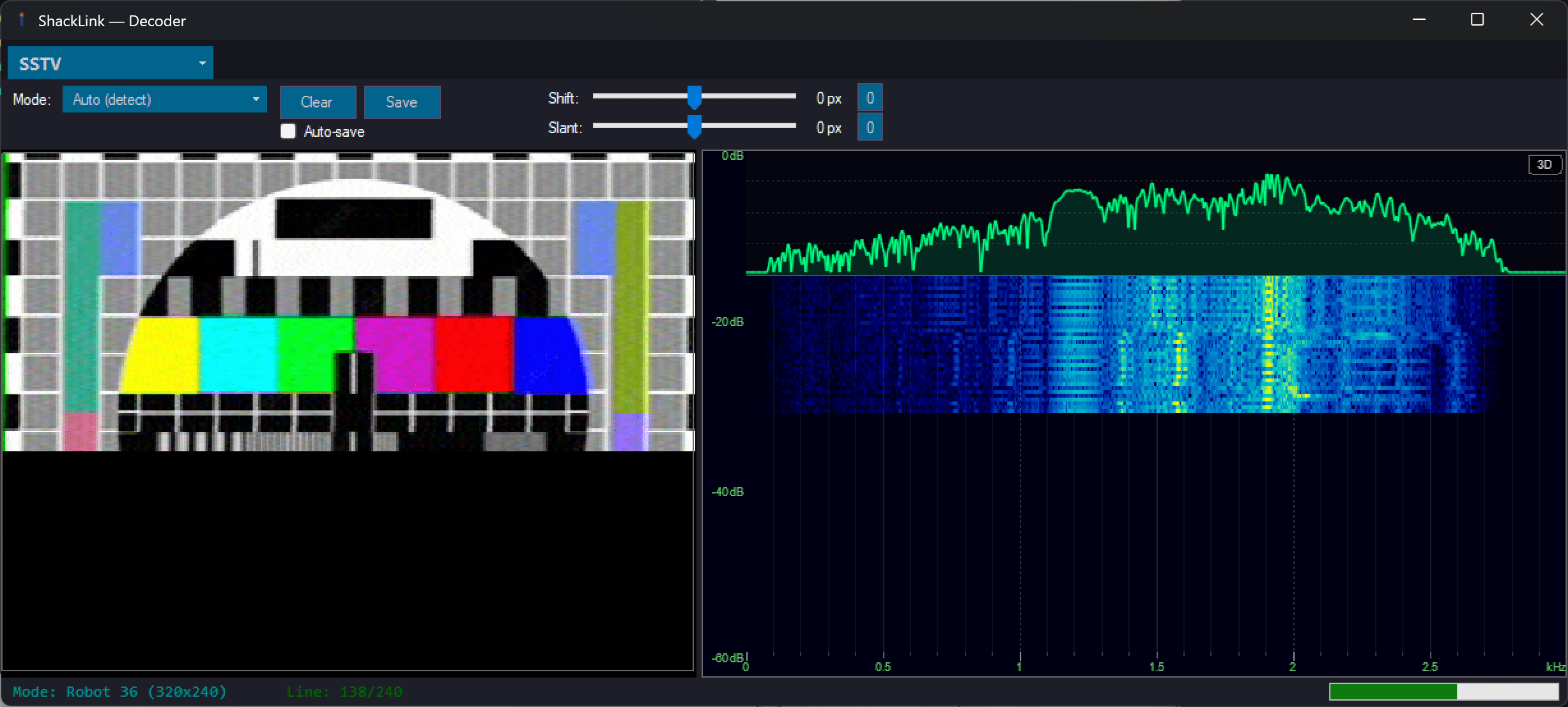Image resolution: width=1568 pixels, height=707 pixels.
Task: Click the signal level progress bar
Action: 1444,692
